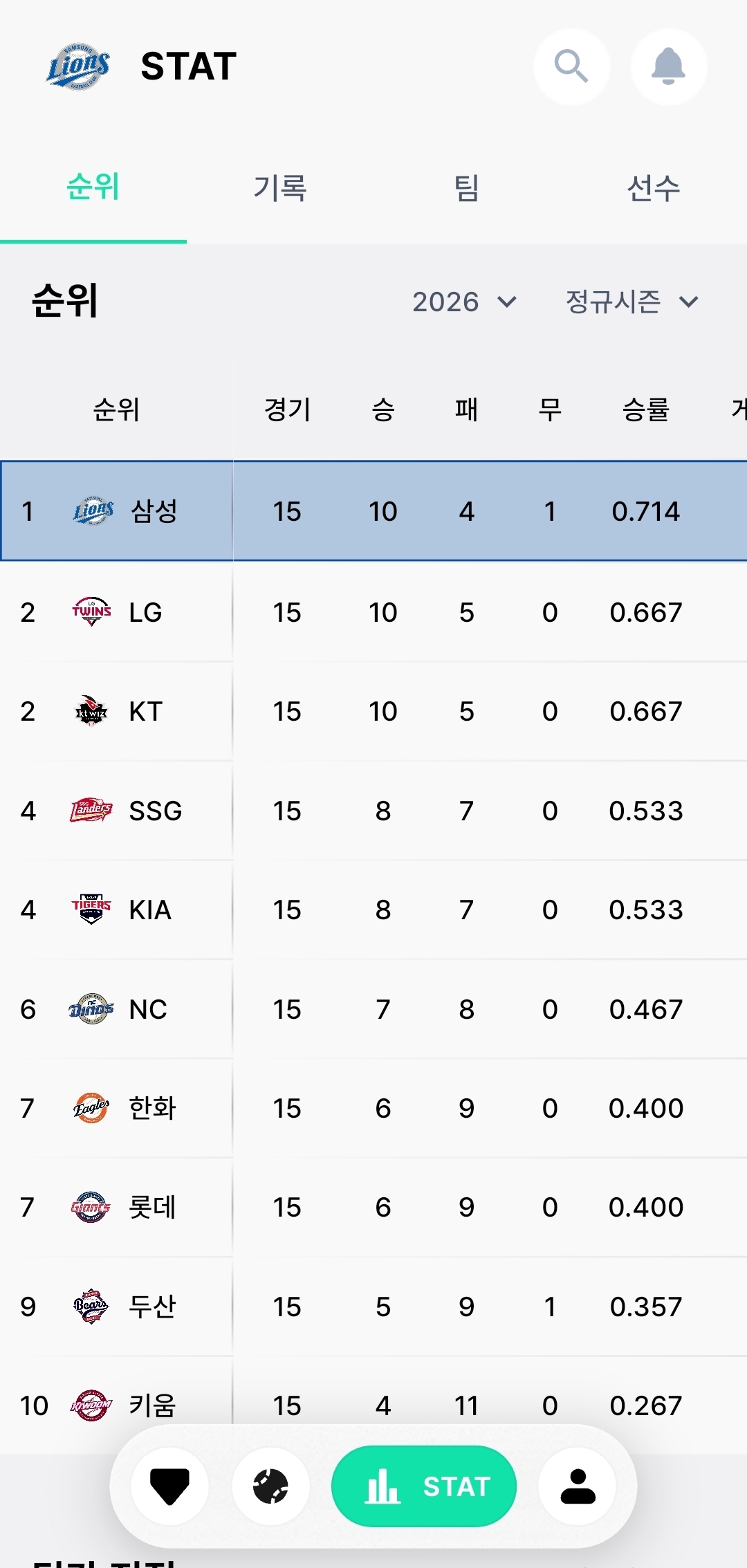Open the 2026 season year dropdown

point(464,302)
